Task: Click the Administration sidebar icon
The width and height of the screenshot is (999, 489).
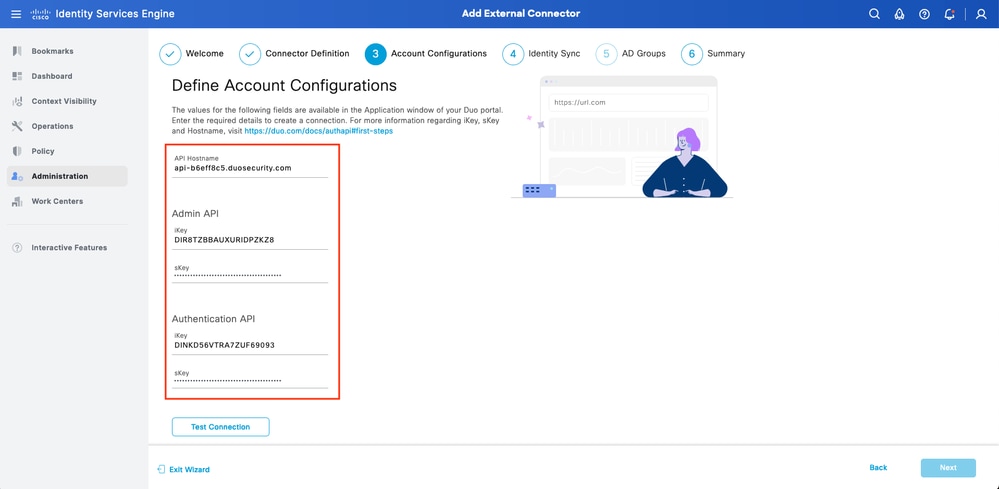Action: tap(17, 176)
